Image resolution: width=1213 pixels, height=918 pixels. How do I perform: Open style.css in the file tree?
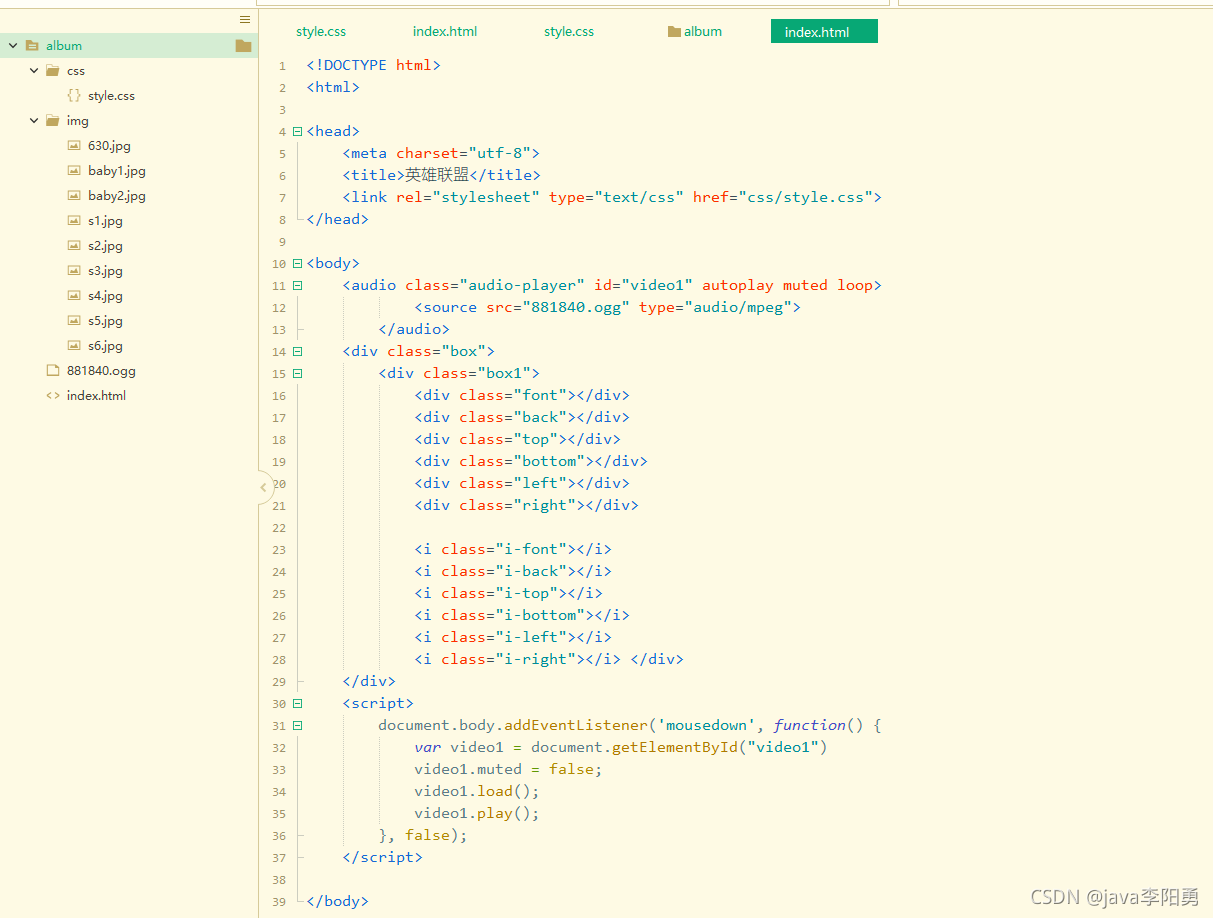pyautogui.click(x=111, y=96)
